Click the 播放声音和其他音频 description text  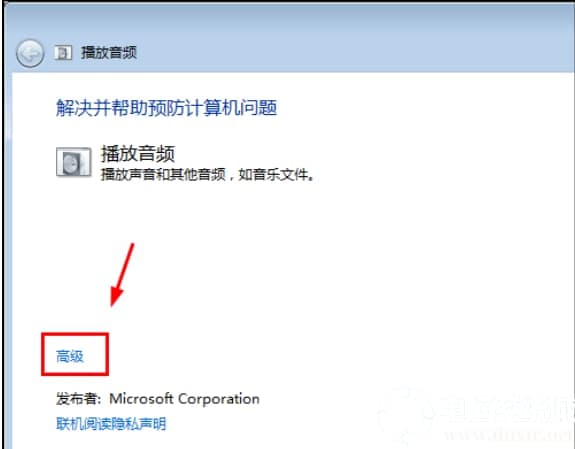click(163, 174)
